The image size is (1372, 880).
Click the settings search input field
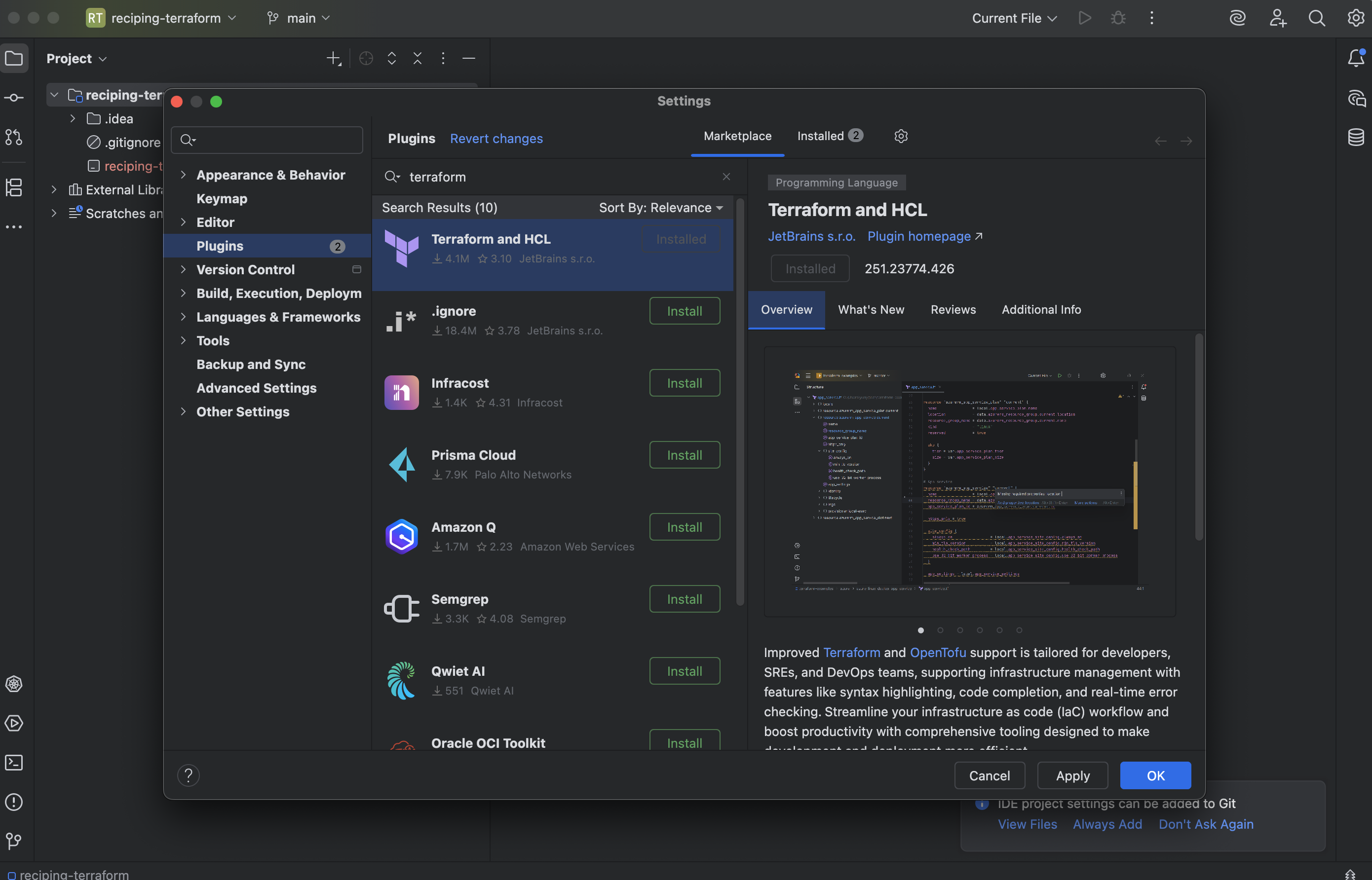click(x=274, y=140)
